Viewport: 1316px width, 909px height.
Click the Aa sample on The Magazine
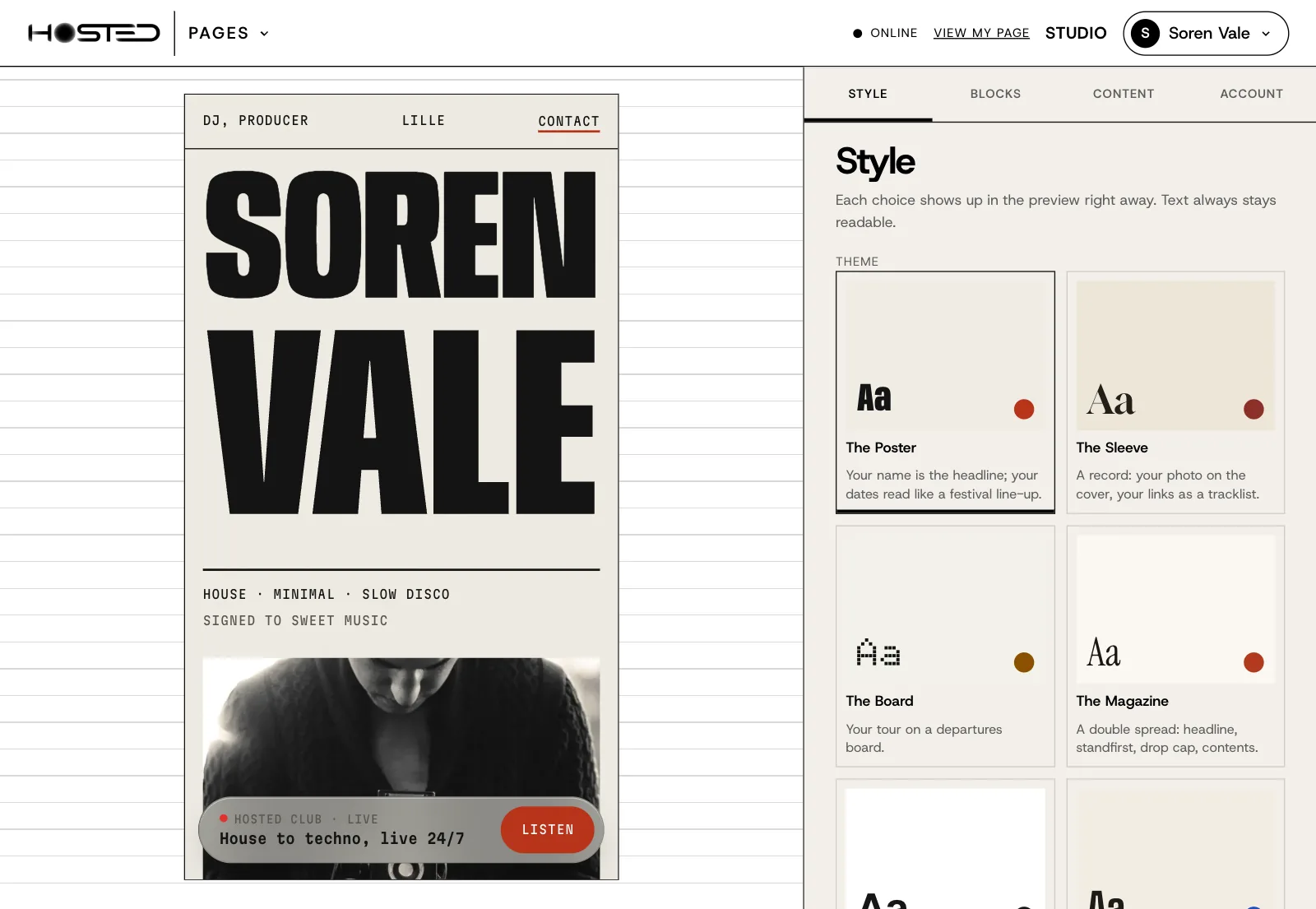point(1104,653)
